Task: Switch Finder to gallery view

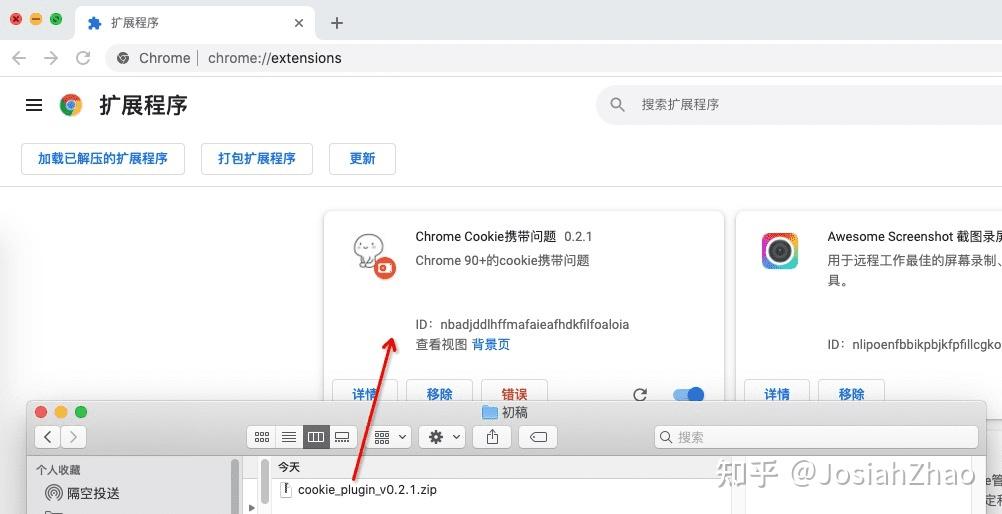Action: click(x=343, y=437)
